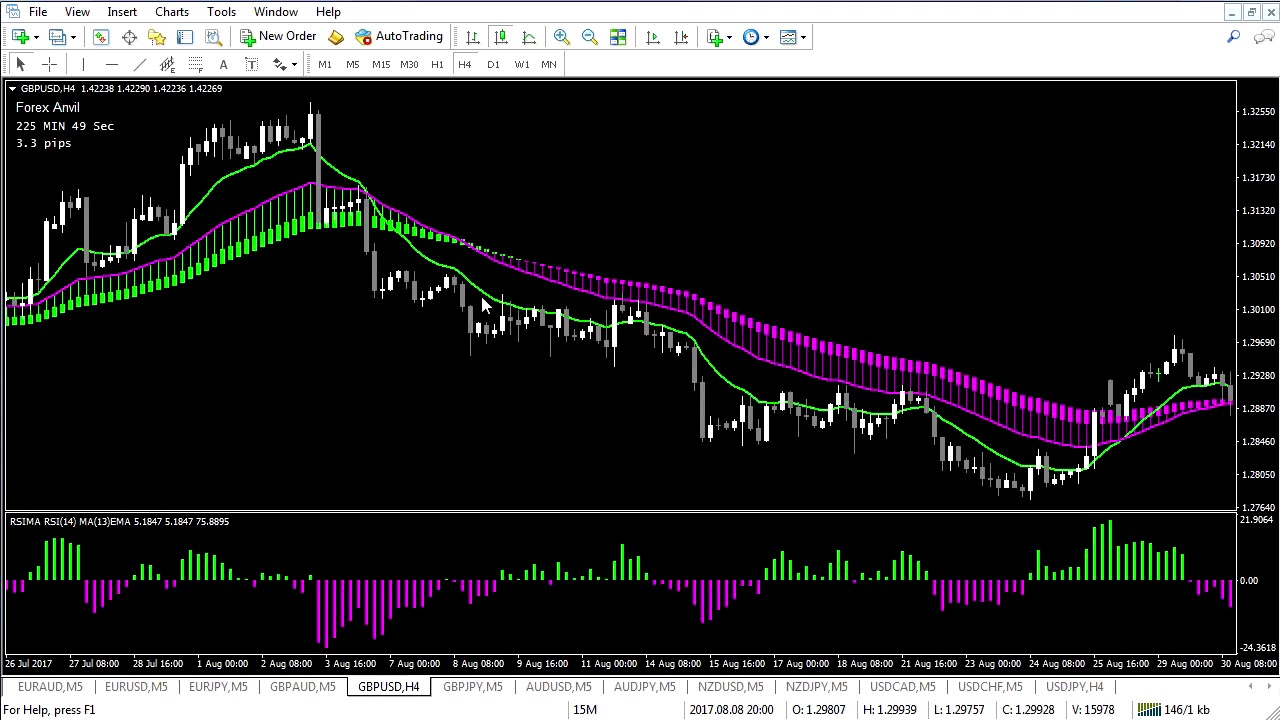
Task: Switch chart to Bar Chart mode
Action: point(473,37)
